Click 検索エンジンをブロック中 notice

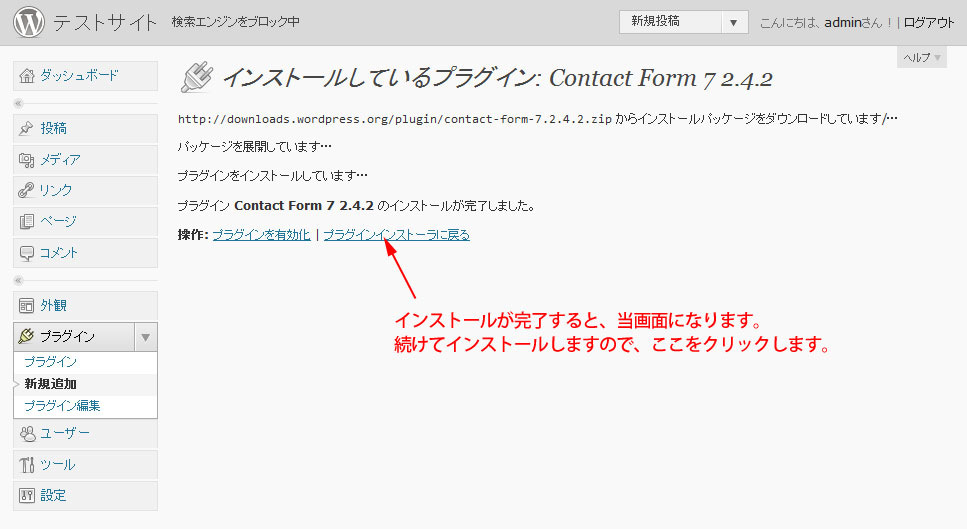tap(236, 22)
